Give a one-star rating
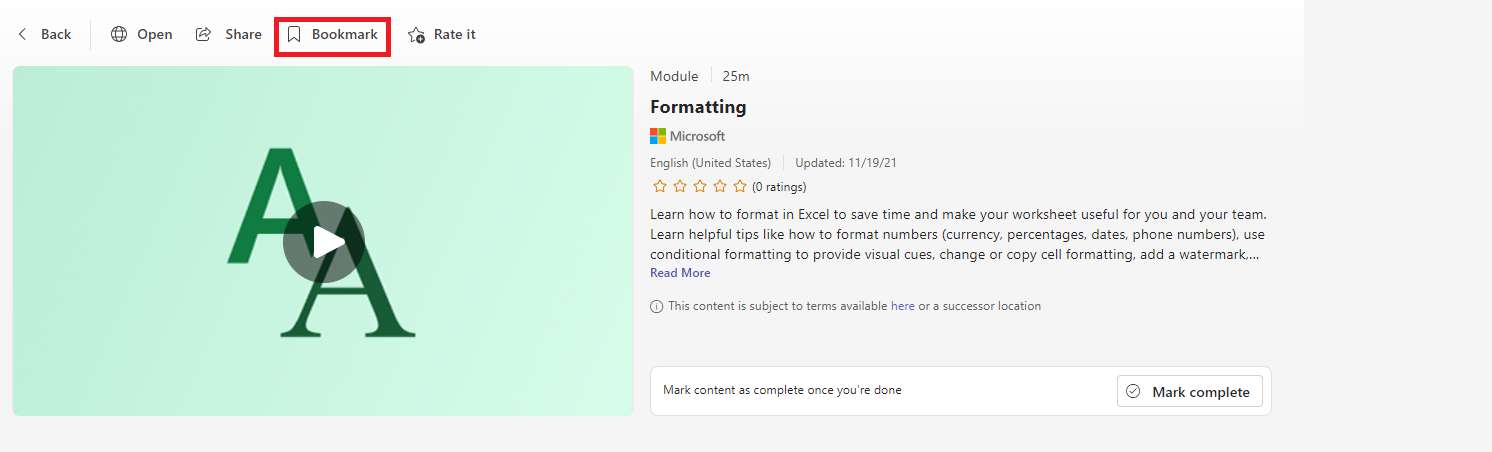Screen dimensions: 1492x452 660,186
